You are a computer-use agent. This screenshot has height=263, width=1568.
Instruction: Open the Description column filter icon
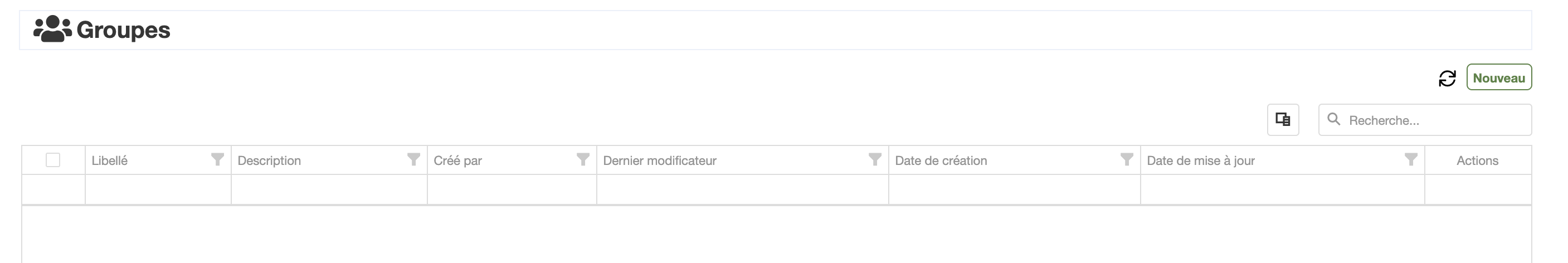pyautogui.click(x=413, y=159)
